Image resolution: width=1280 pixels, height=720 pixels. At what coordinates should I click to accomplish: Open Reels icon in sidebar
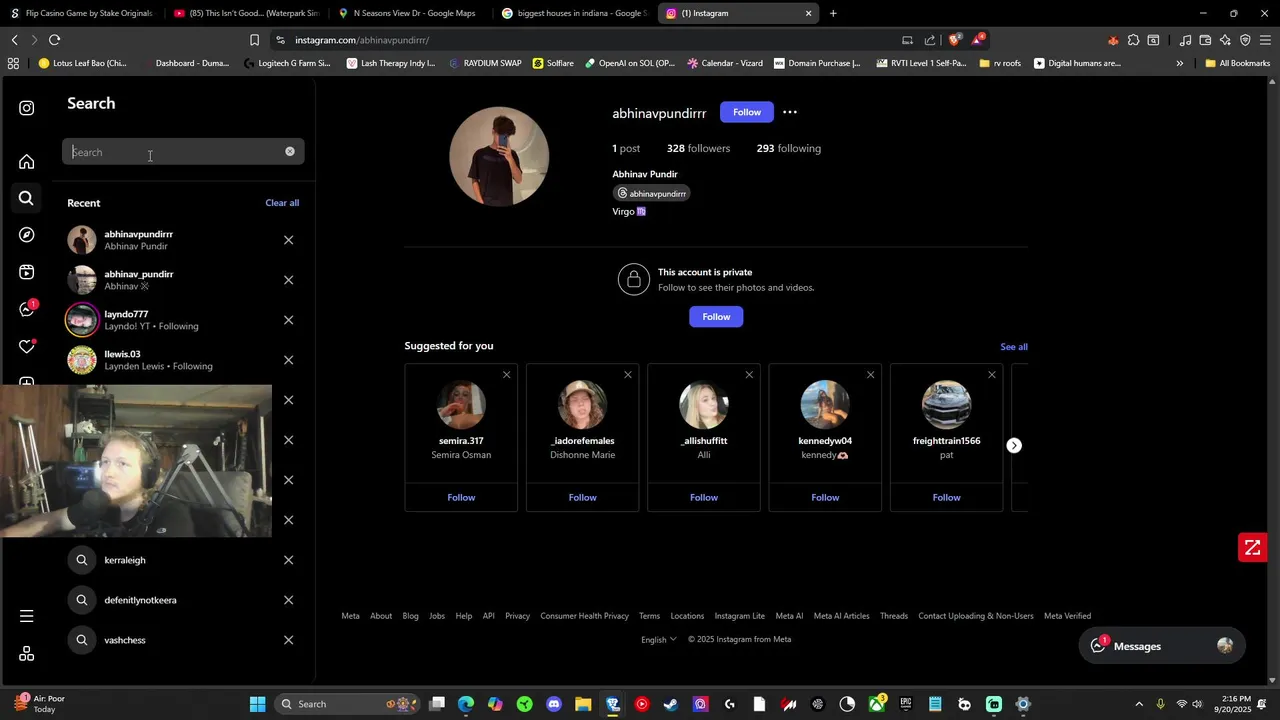[27, 272]
